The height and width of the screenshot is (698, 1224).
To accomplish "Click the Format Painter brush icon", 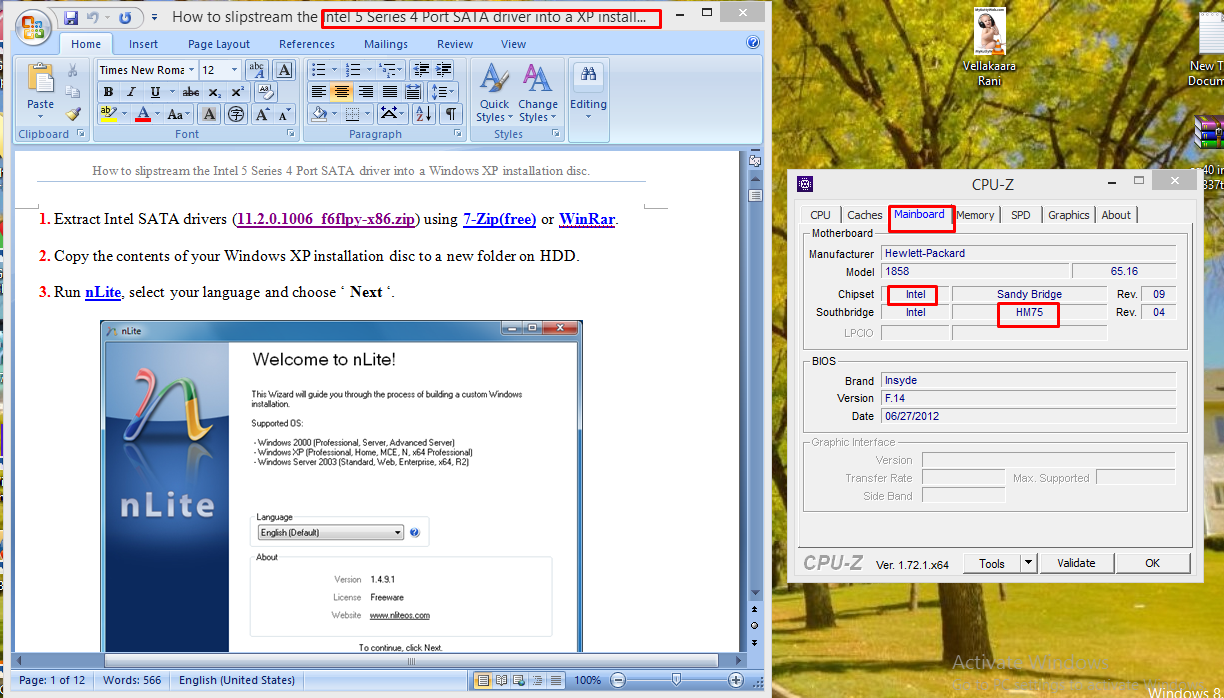I will 73,113.
